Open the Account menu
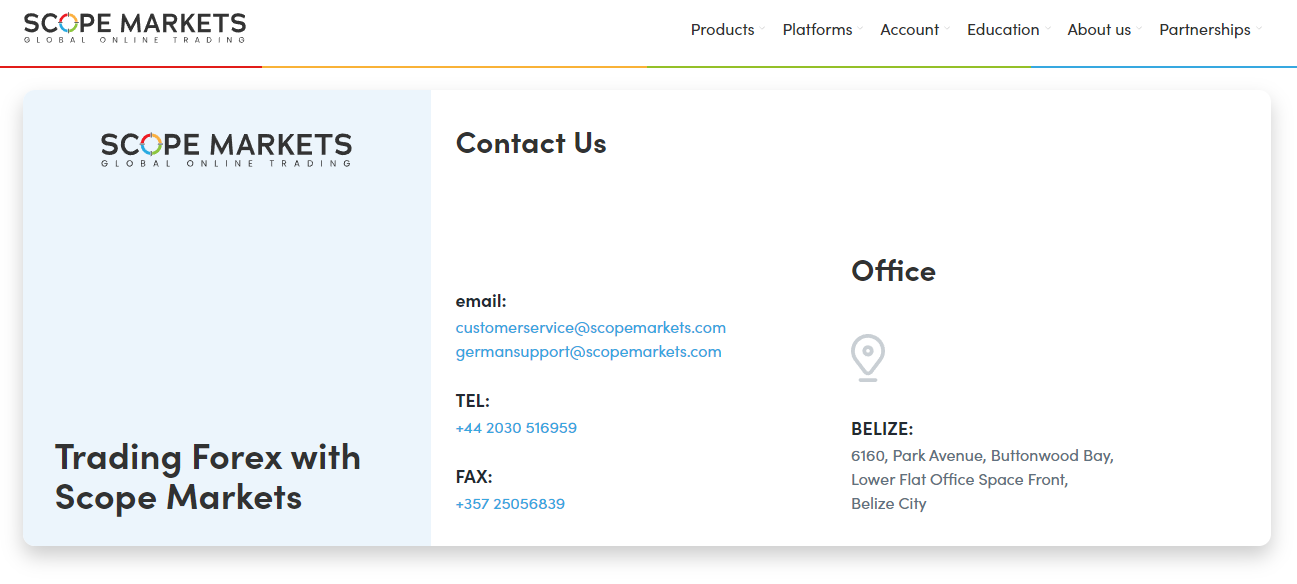The width and height of the screenshot is (1297, 584). click(x=909, y=30)
